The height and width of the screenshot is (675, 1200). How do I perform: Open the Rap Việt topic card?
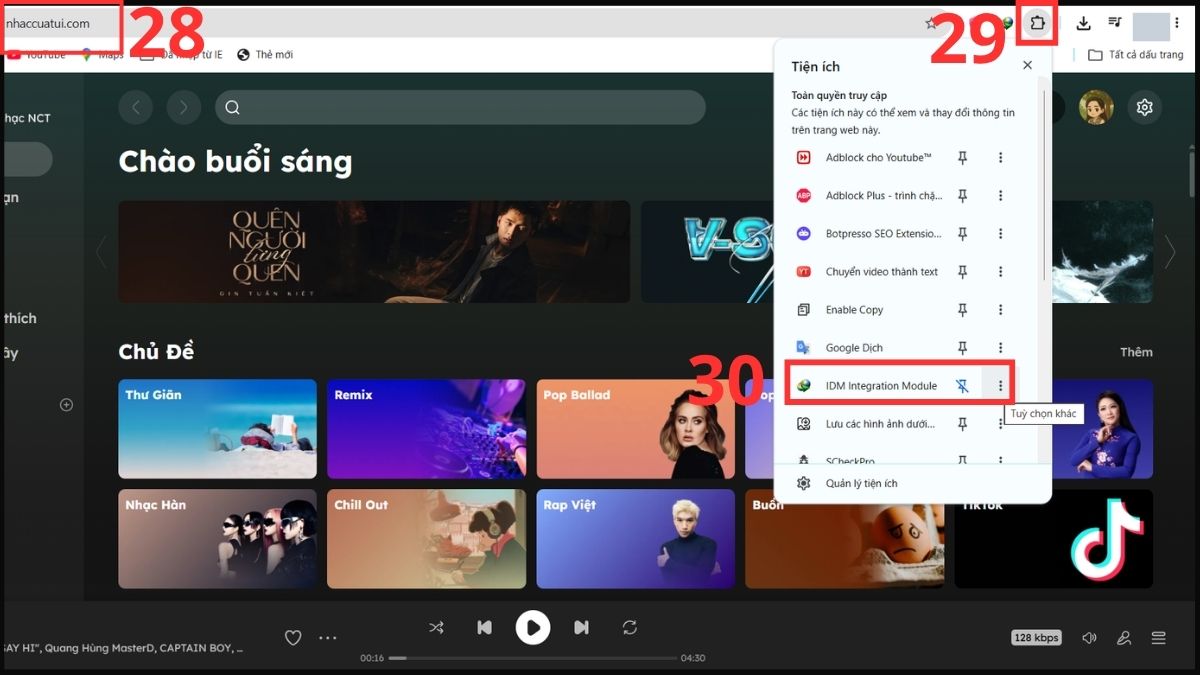click(636, 538)
